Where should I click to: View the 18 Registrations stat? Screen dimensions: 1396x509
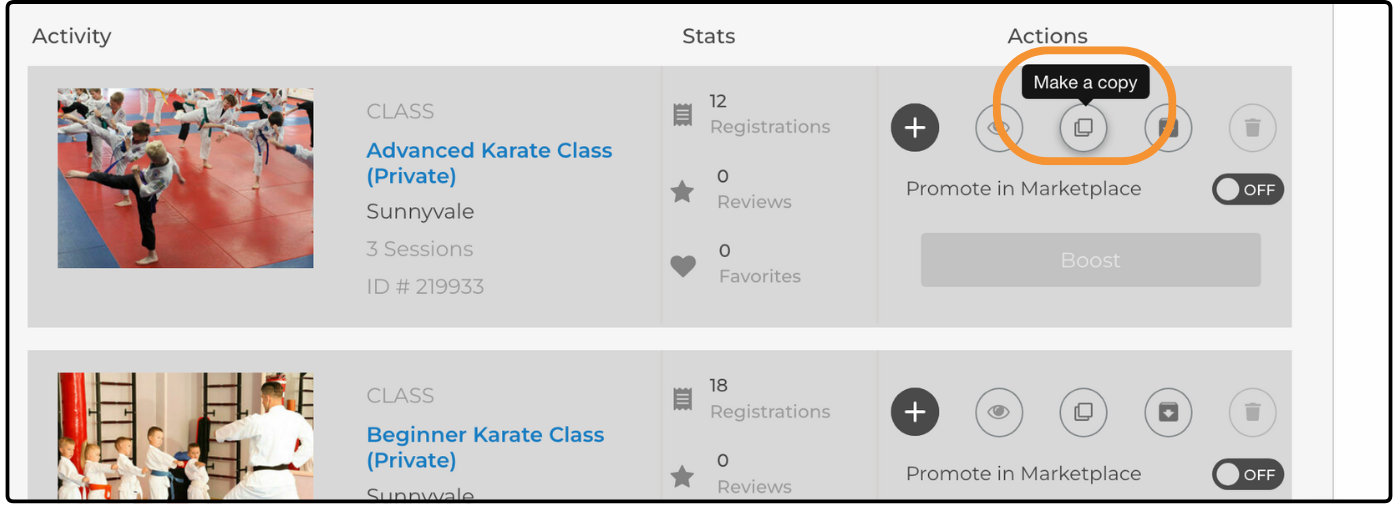769,398
